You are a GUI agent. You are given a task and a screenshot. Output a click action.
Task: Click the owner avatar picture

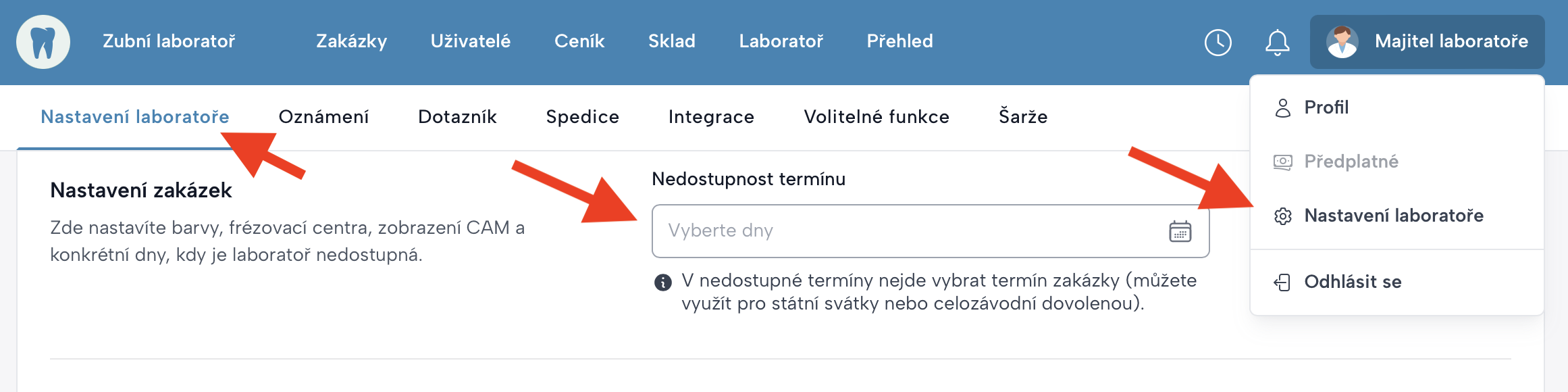1342,42
